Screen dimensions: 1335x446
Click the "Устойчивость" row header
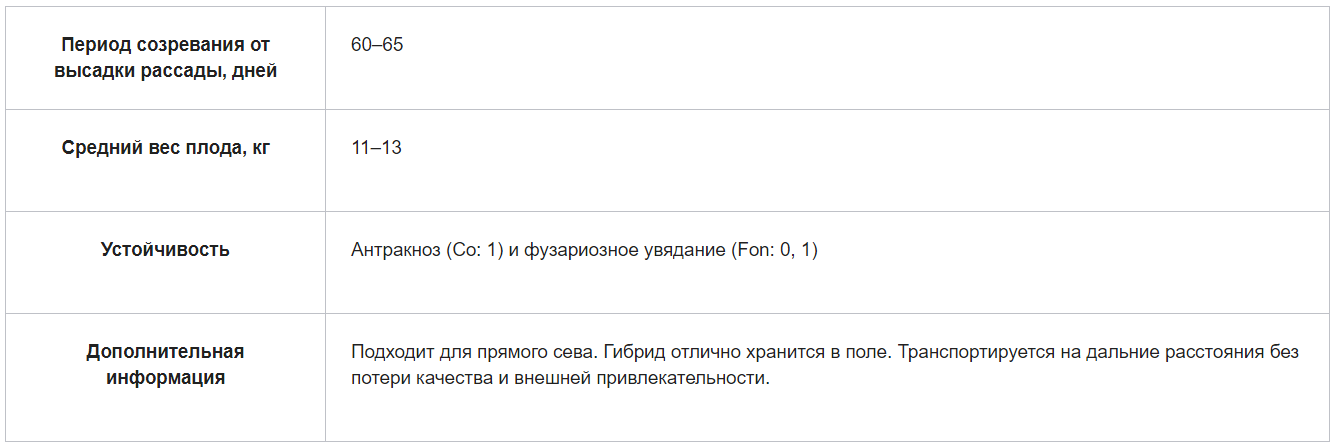click(165, 250)
